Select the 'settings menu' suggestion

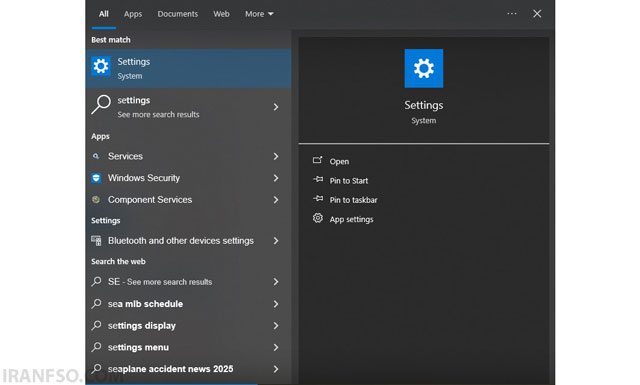(188, 347)
